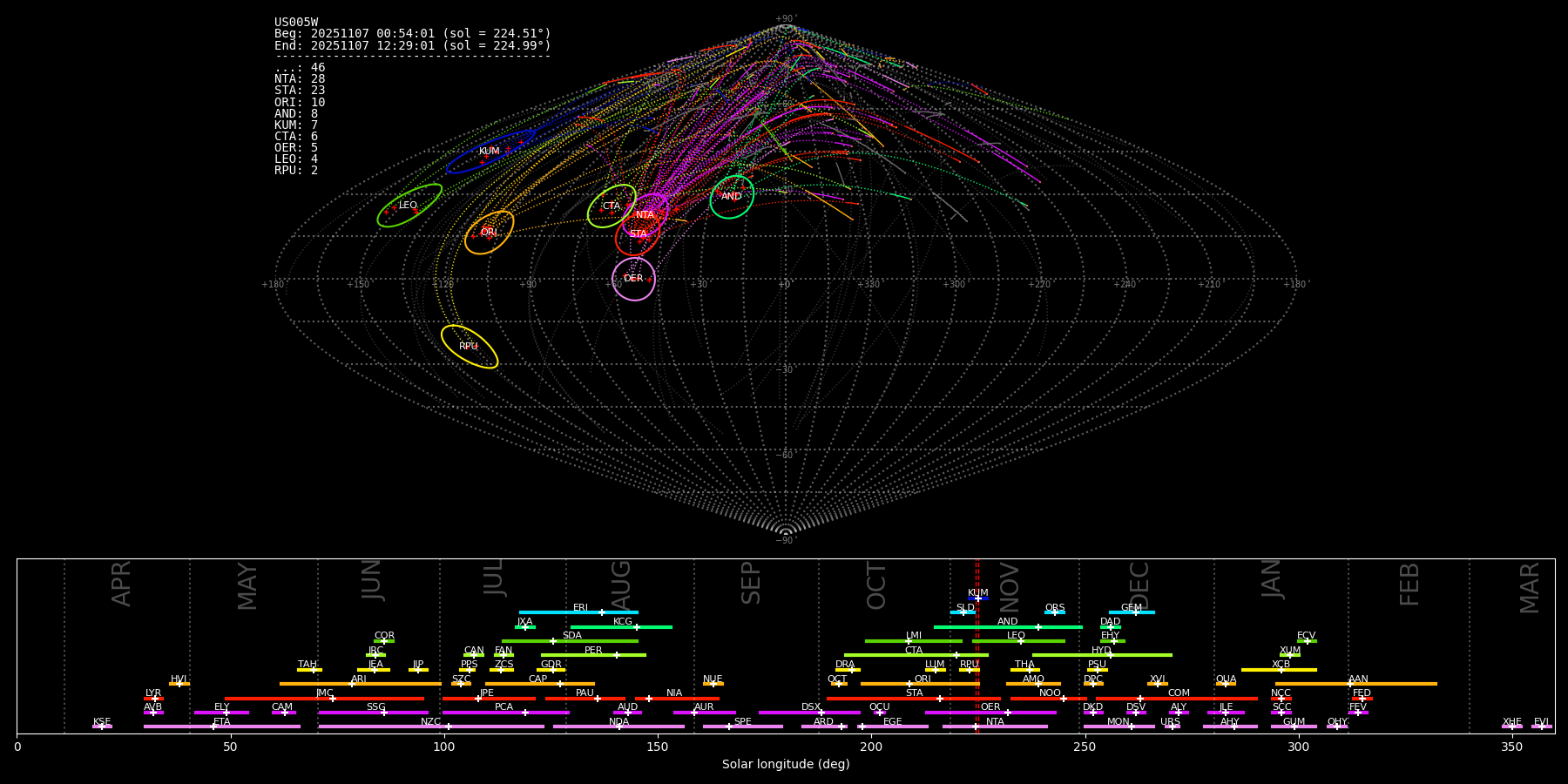This screenshot has width=1568, height=784.
Task: Select the GEM shower bar in timeline
Action: click(1132, 612)
